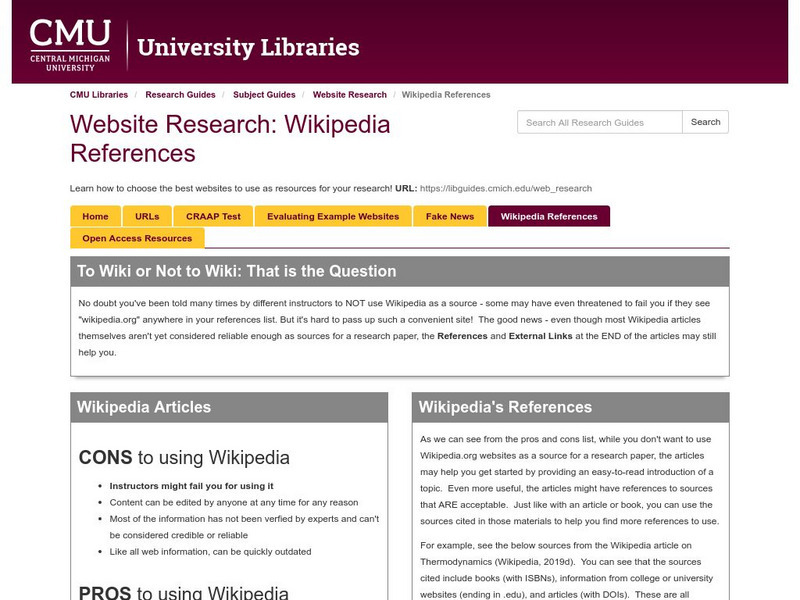Screen dimensions: 800x600
Task: Click bullet about information not verified by experts
Action: [x=244, y=527]
